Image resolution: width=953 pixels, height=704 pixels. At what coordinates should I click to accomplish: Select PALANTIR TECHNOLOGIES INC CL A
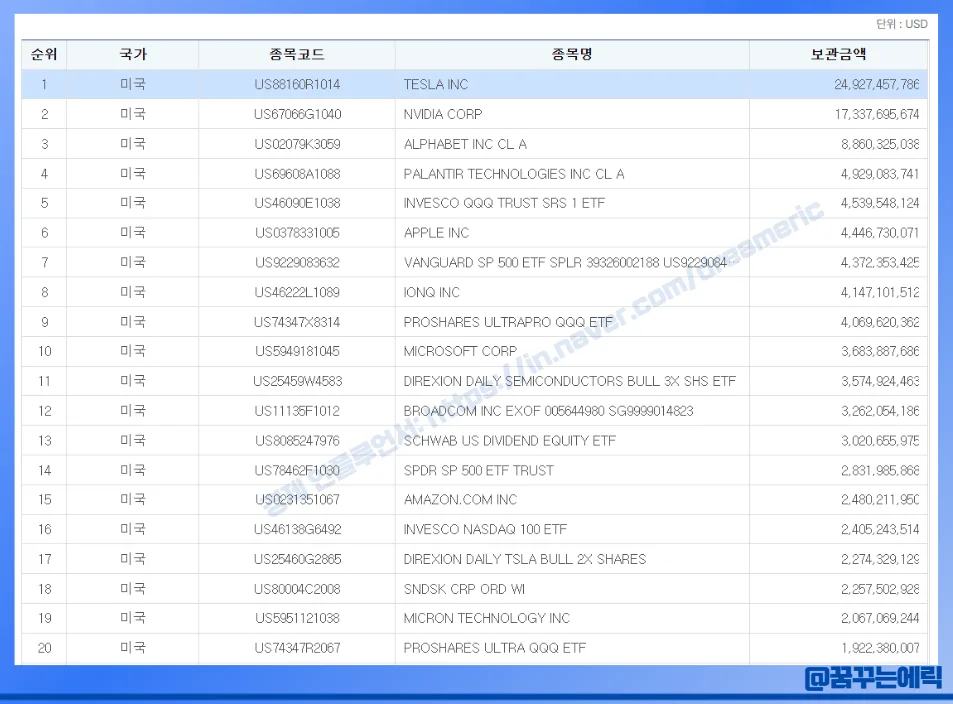pos(514,174)
